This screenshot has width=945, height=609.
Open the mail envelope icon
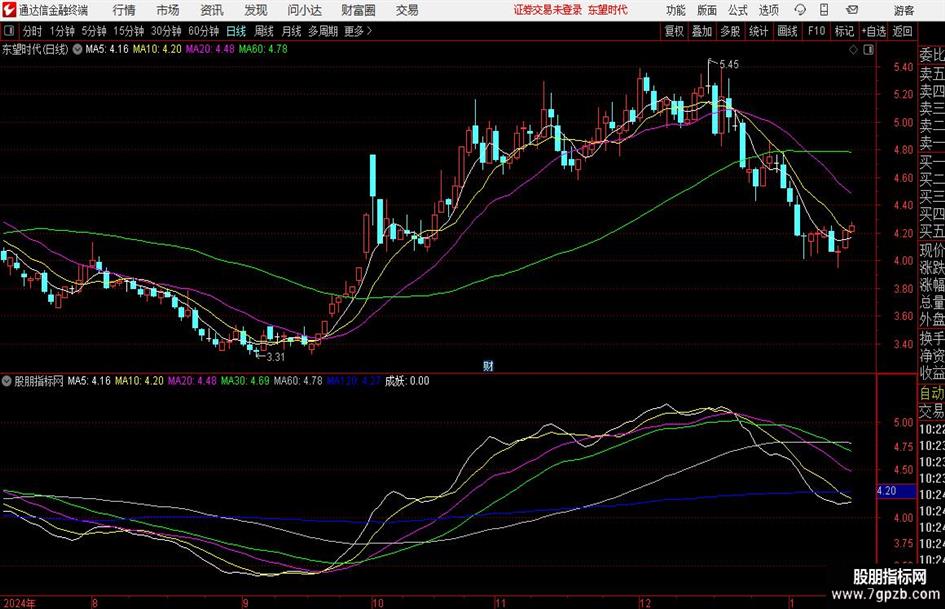tap(852, 10)
